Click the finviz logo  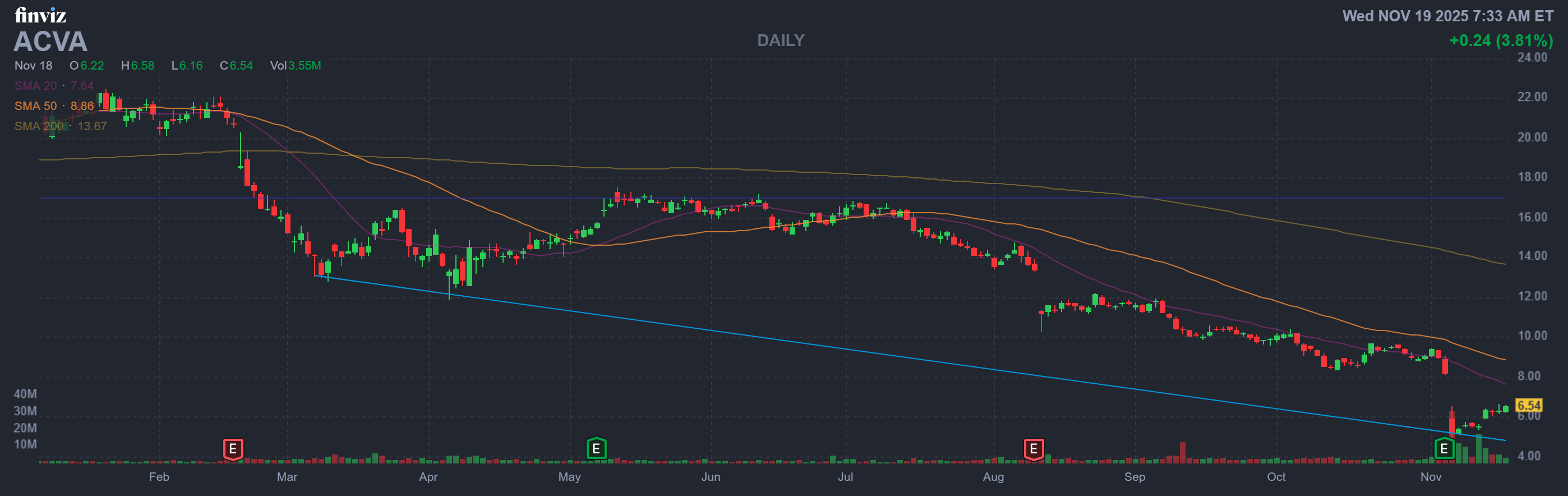(40, 15)
